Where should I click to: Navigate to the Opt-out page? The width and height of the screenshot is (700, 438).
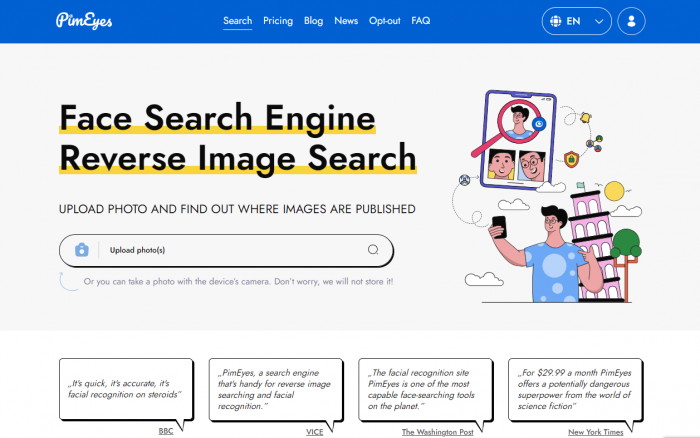tap(384, 21)
